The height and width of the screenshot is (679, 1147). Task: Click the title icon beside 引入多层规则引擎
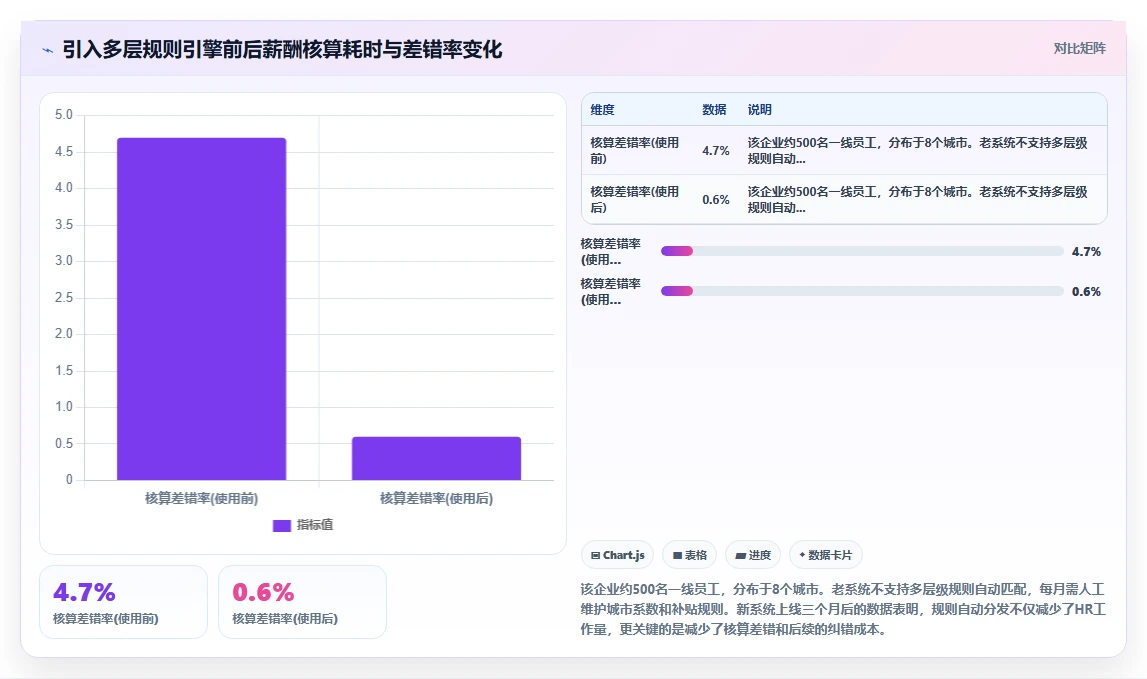pos(48,50)
